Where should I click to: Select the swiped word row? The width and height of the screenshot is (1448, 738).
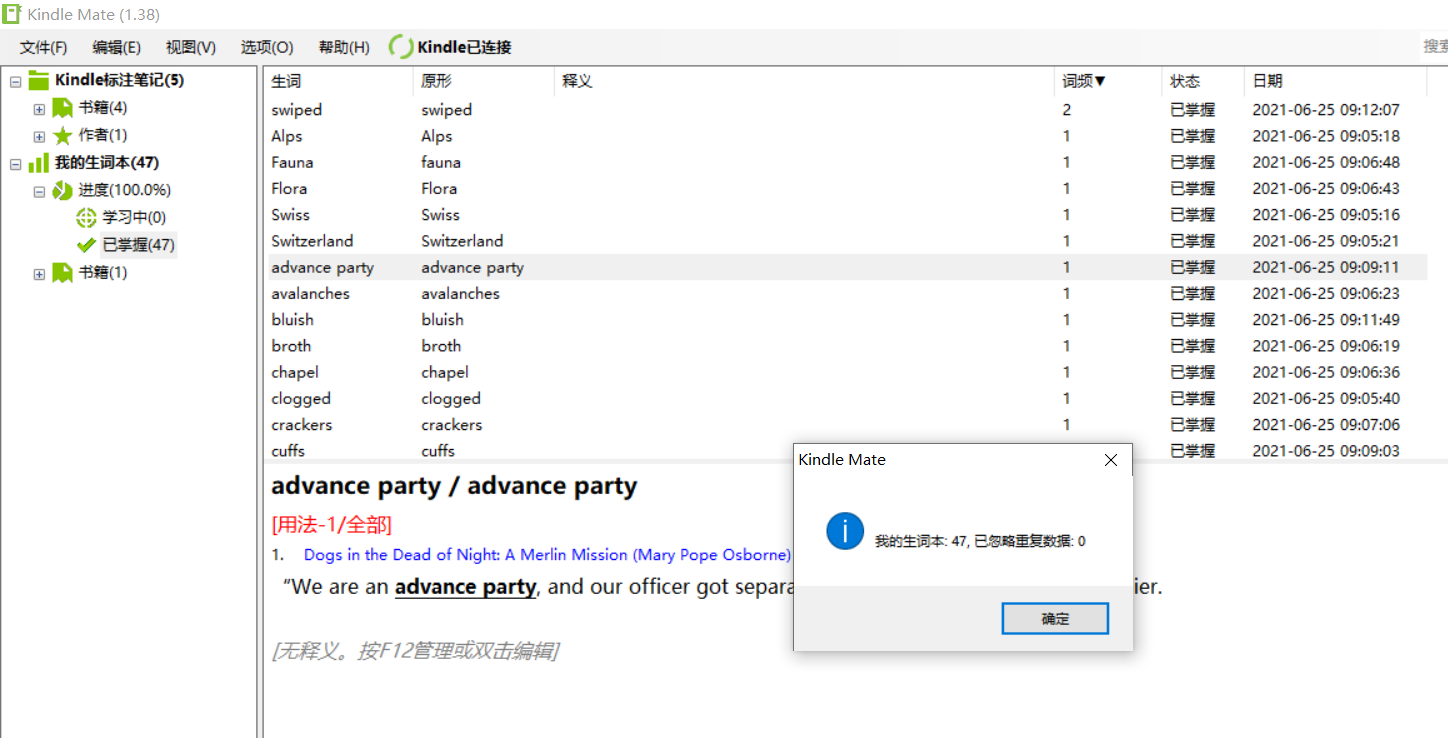pyautogui.click(x=846, y=110)
